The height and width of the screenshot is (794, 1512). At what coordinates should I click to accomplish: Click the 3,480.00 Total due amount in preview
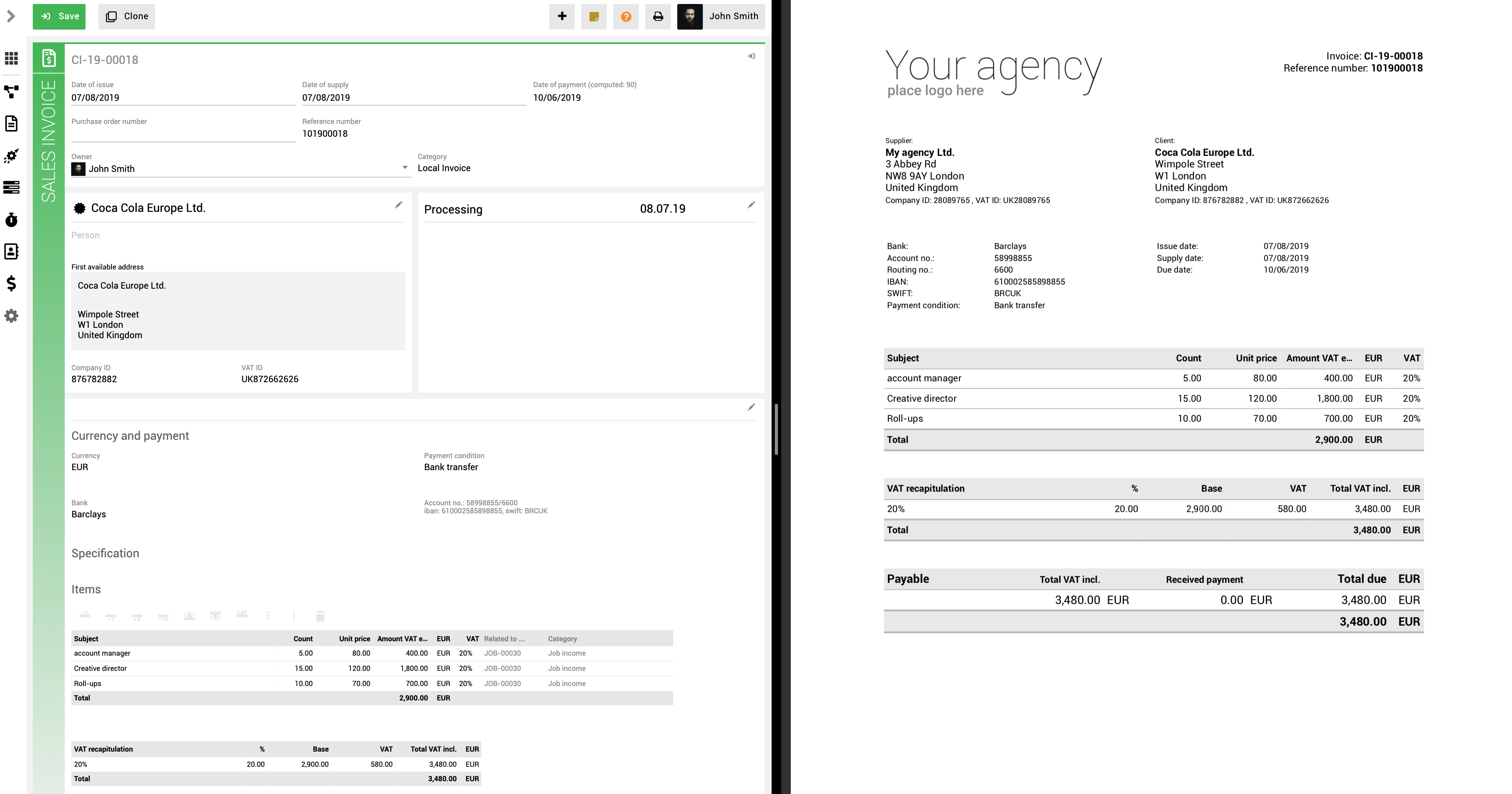1364,600
